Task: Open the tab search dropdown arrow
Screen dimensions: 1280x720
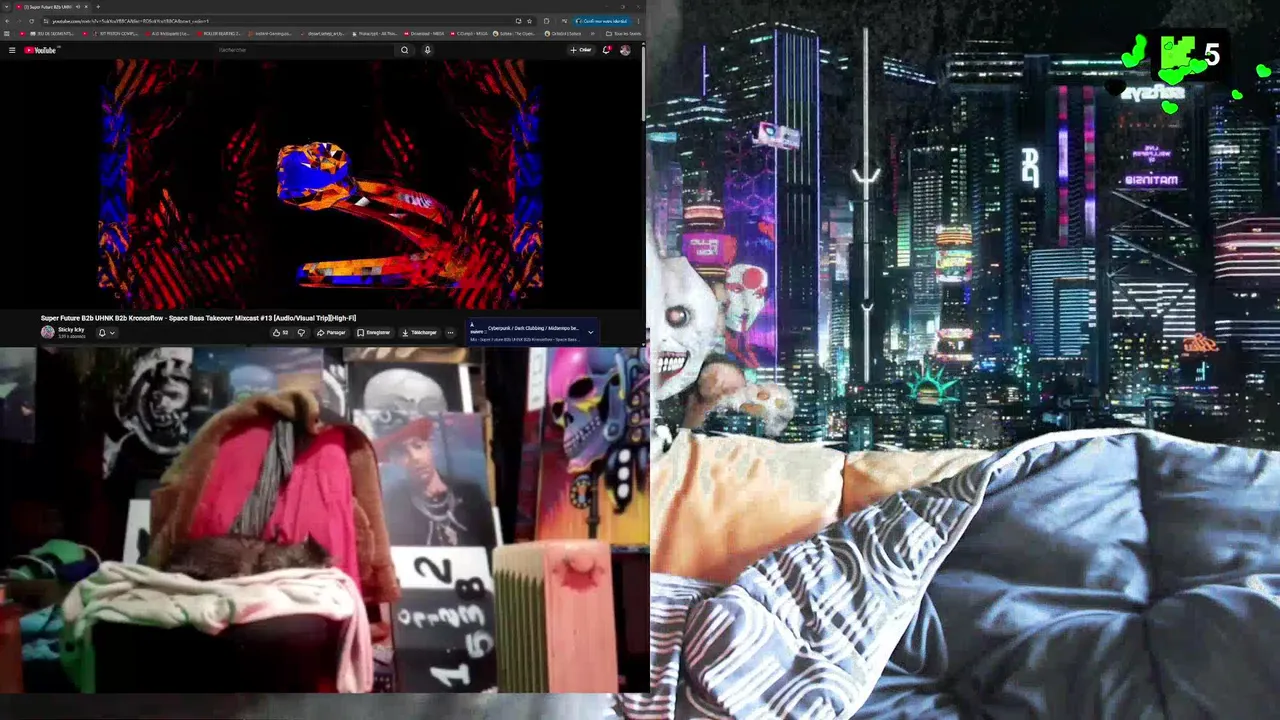Action: (6, 7)
